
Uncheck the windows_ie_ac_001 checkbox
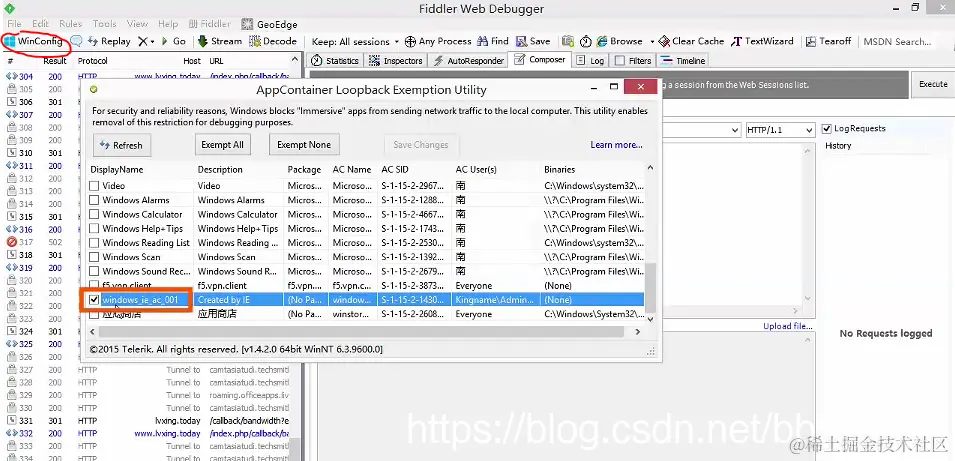(x=94, y=300)
